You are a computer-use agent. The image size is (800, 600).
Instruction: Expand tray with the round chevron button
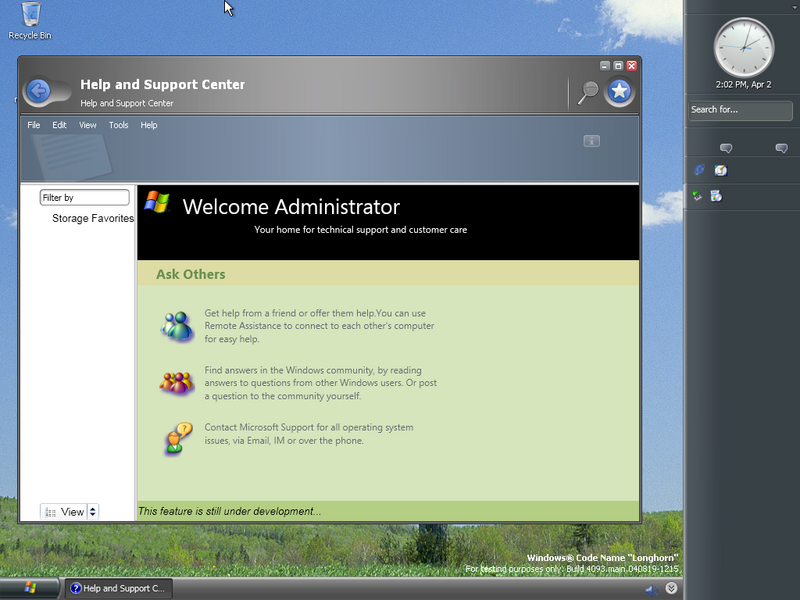[x=671, y=588]
